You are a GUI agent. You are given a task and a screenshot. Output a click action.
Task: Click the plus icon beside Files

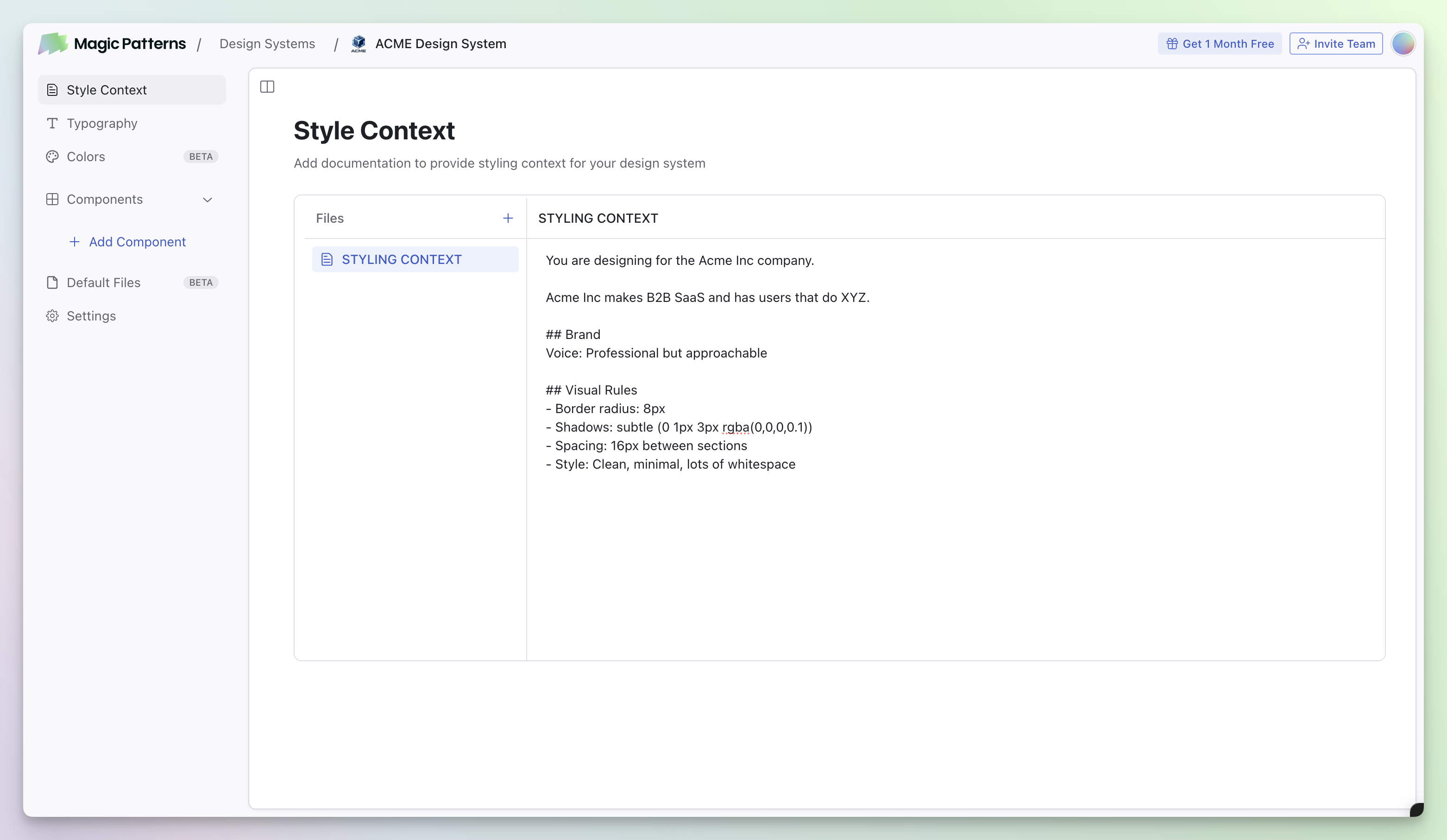(508, 218)
